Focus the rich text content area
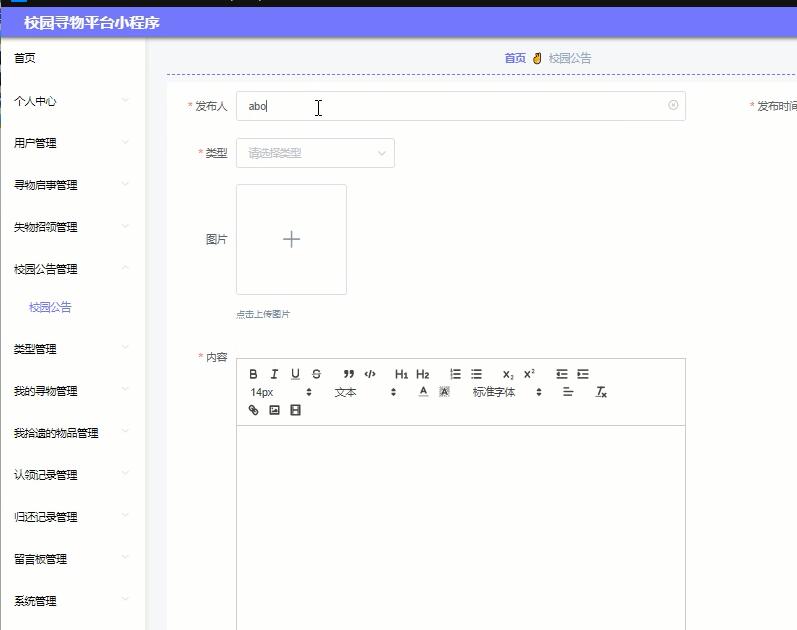The width and height of the screenshot is (797, 630). [x=461, y=526]
